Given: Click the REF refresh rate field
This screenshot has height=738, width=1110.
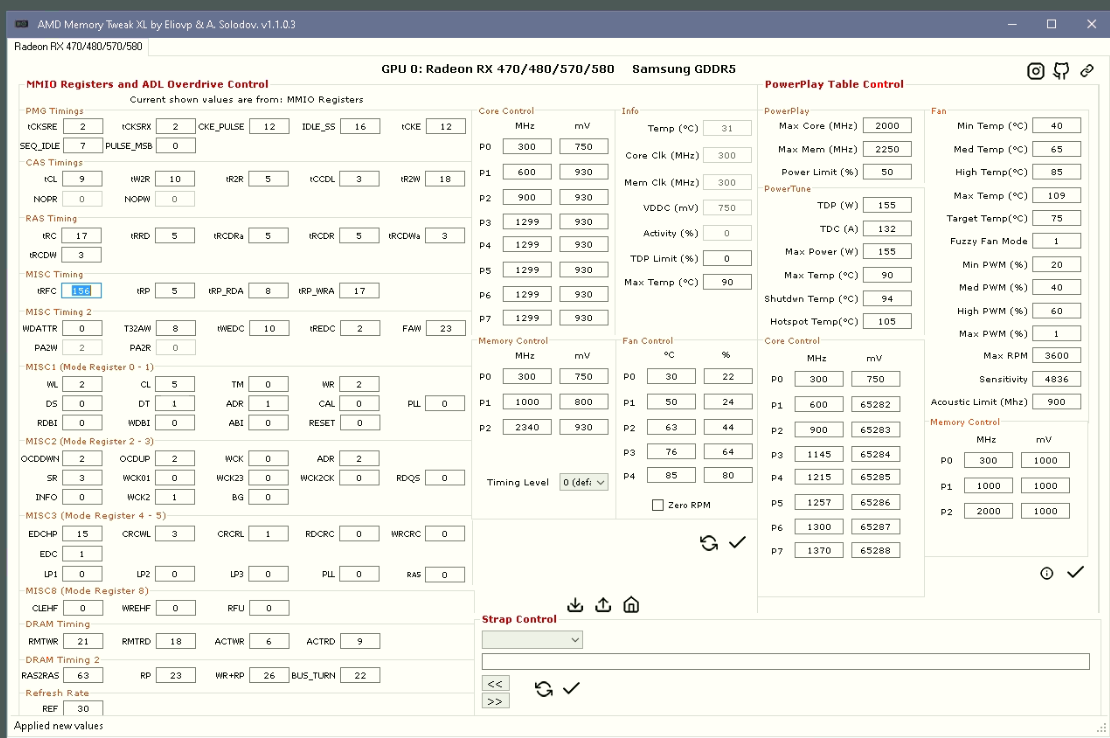Looking at the screenshot, I should [83, 708].
